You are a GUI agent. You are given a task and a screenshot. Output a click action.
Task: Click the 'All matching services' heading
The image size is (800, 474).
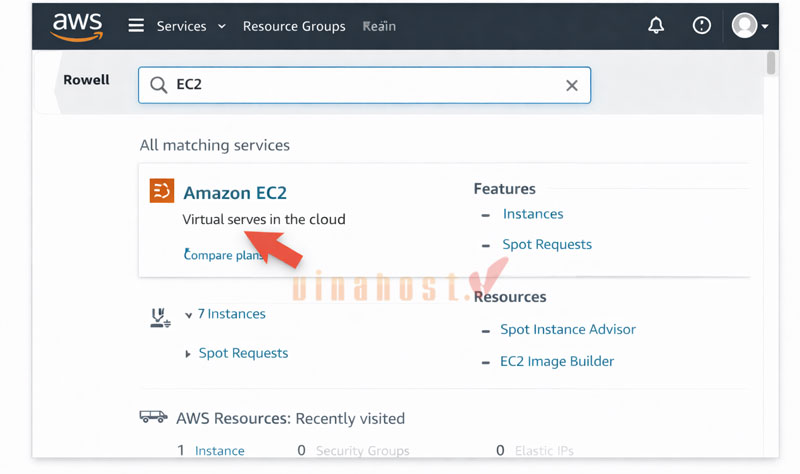[215, 145]
